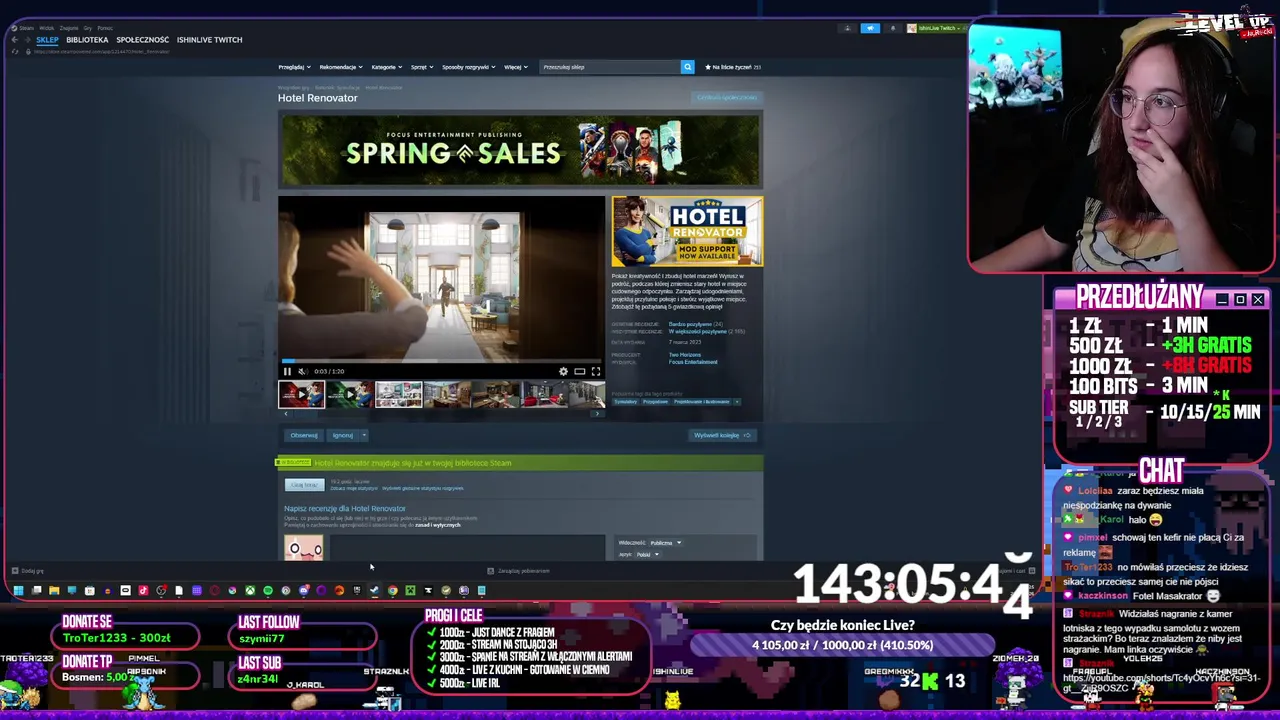Open ISHINLIVE TWITCH profile tab
Image resolution: width=1280 pixels, height=720 pixels.
[x=209, y=40]
